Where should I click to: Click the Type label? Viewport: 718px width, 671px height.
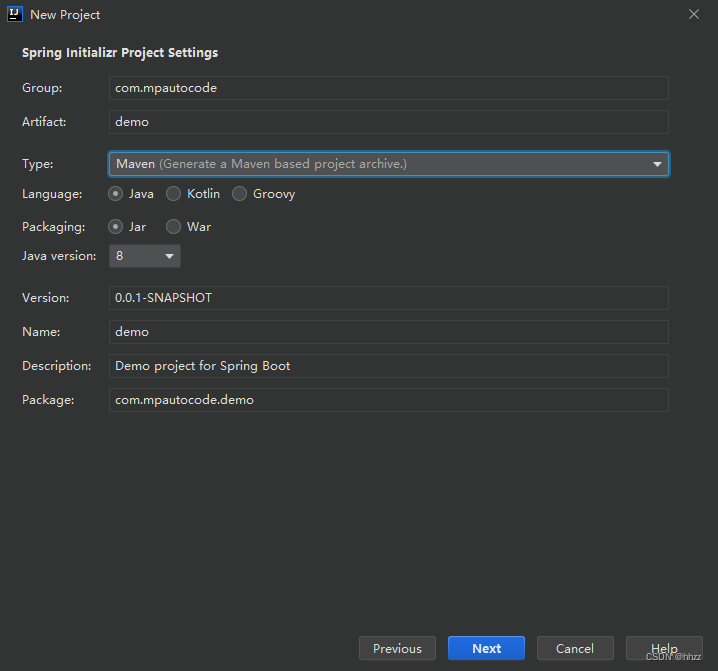38,164
